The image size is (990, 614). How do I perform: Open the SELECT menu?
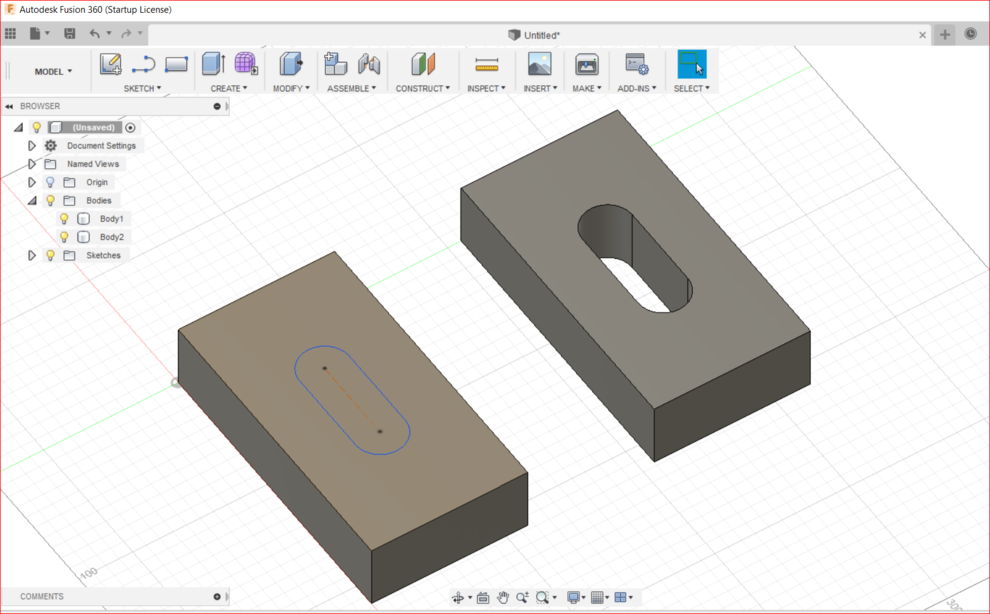click(x=691, y=88)
